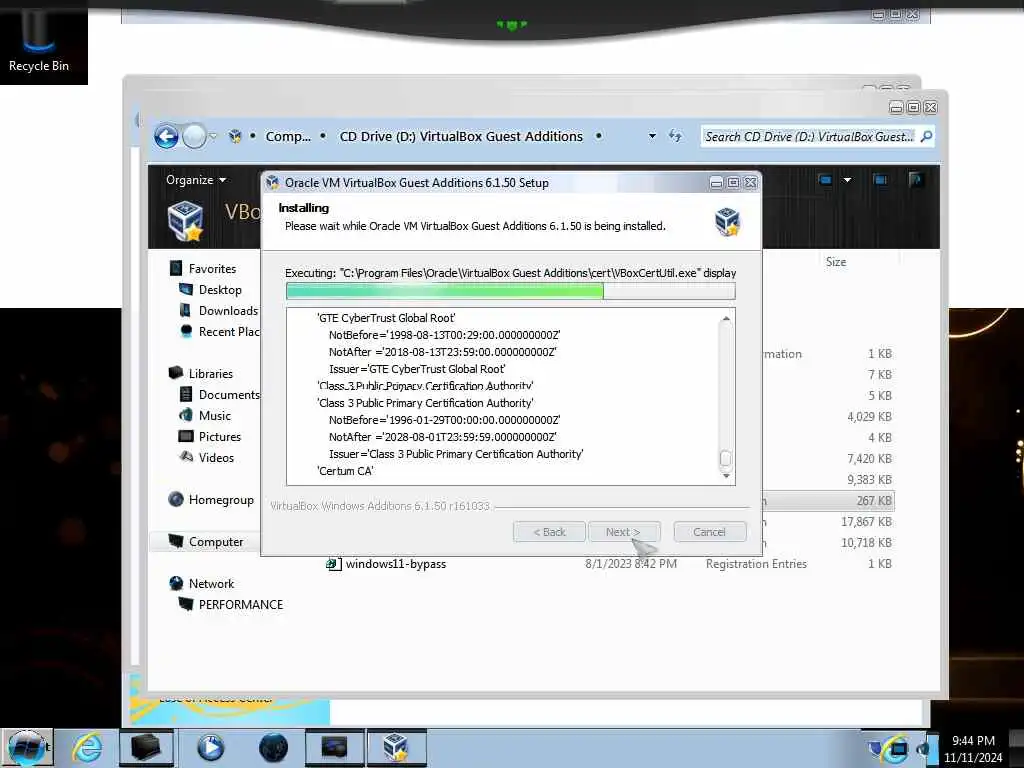1024x768 pixels.
Task: Click the VBox cube icon in Explorer header
Action: (185, 219)
